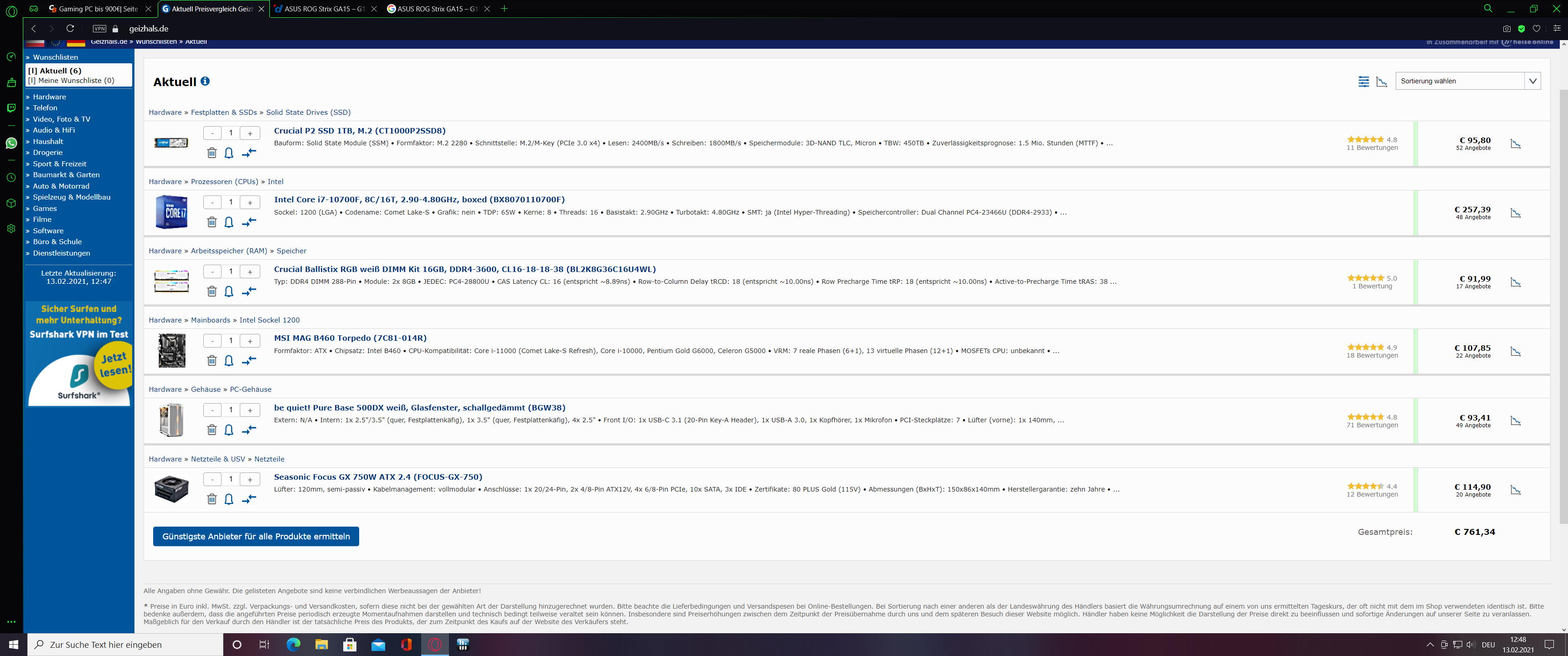Open the Crucial P2 SSD 1TB product link
Viewport: 1568px width, 656px height.
pos(360,131)
